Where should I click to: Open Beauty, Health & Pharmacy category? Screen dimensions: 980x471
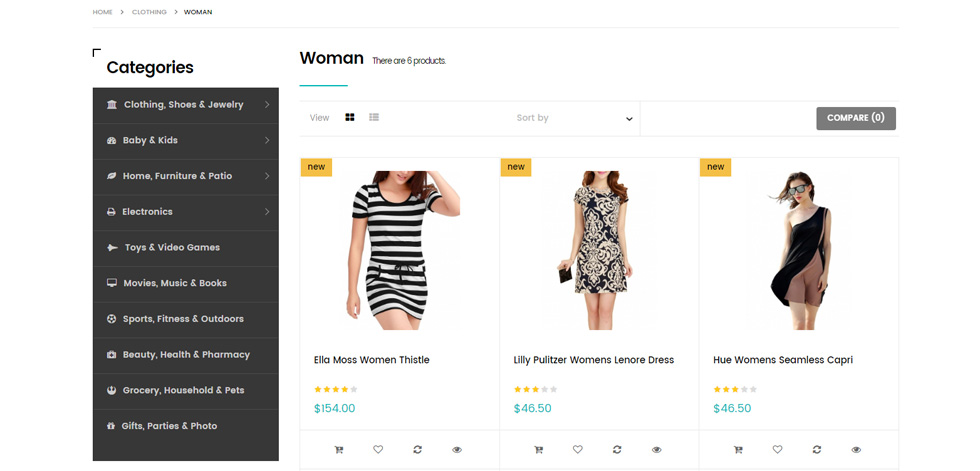tap(186, 354)
